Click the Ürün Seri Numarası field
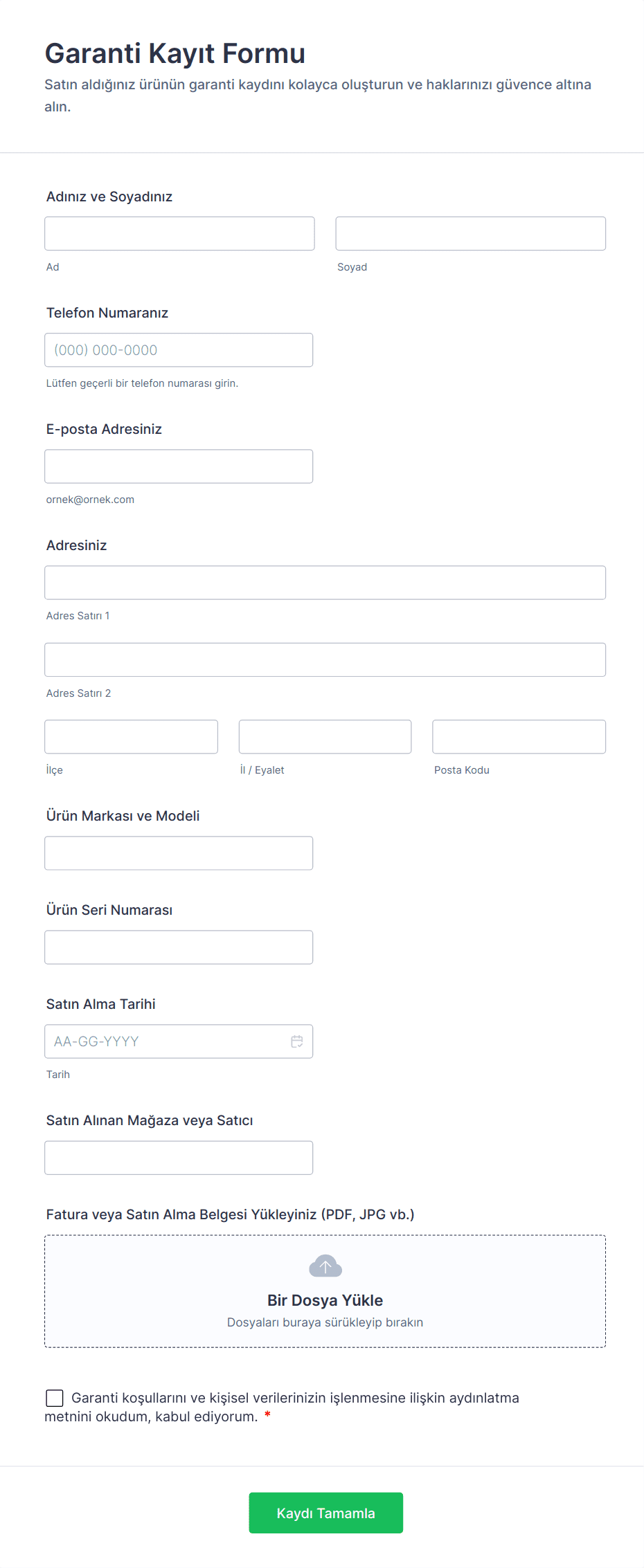 [179, 947]
